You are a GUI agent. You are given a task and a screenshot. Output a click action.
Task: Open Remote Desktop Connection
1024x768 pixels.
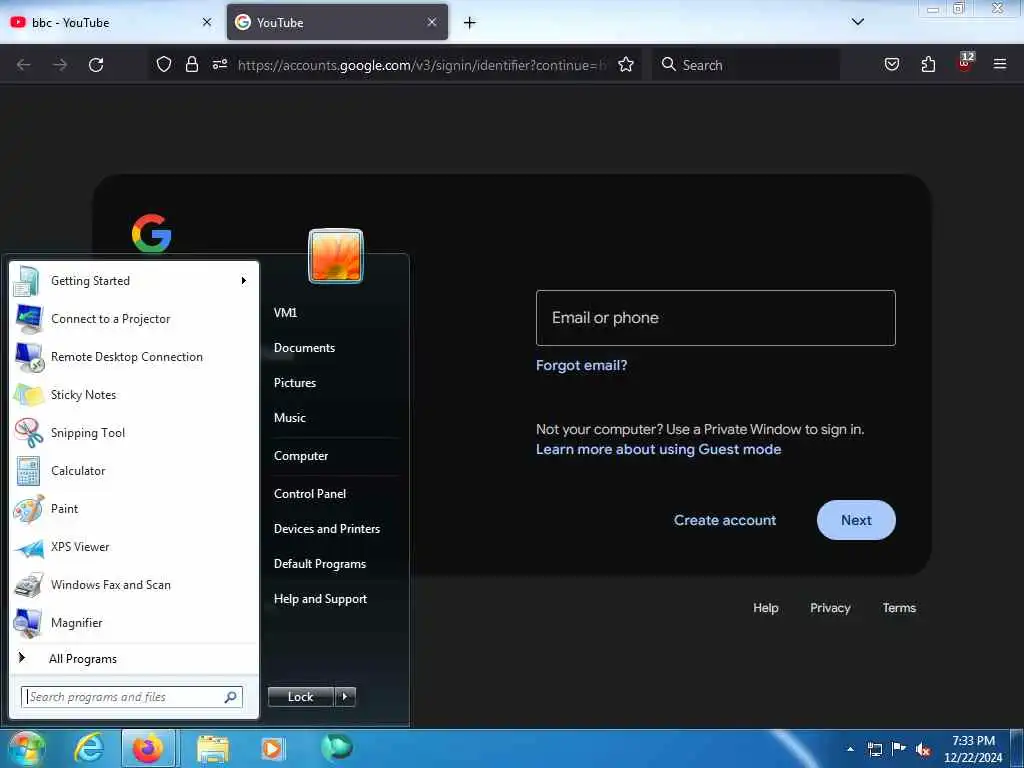134,357
